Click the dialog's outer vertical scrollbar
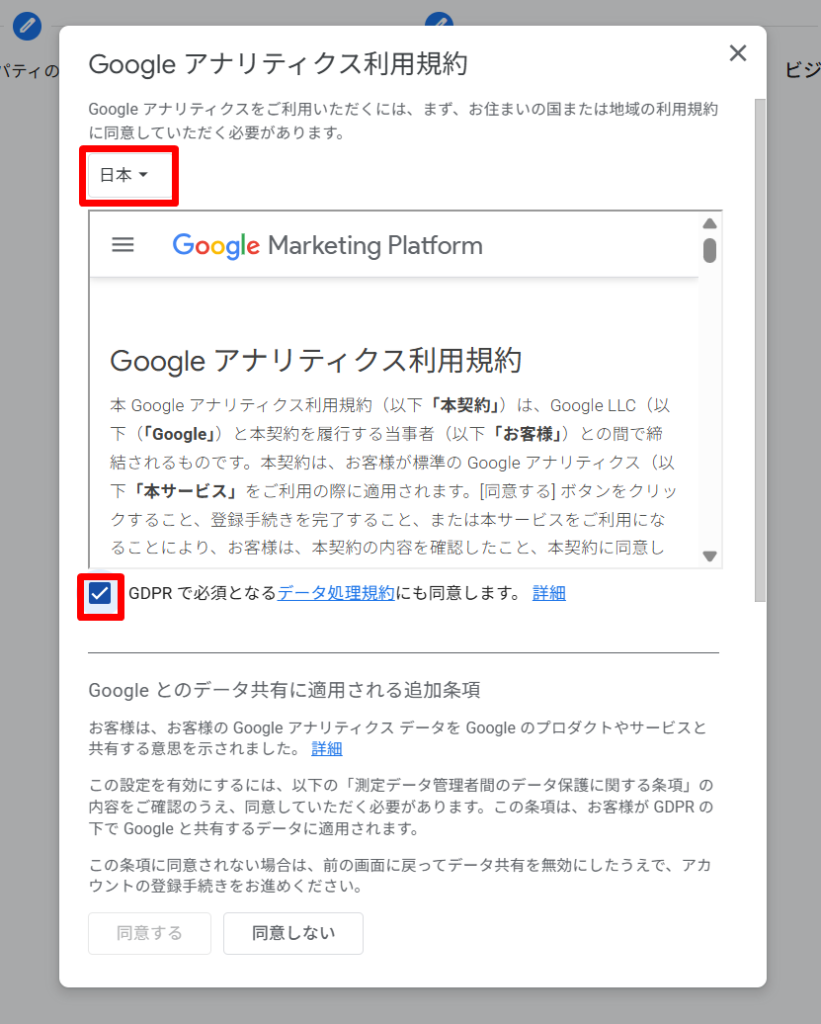This screenshot has height=1024, width=821. (760, 350)
